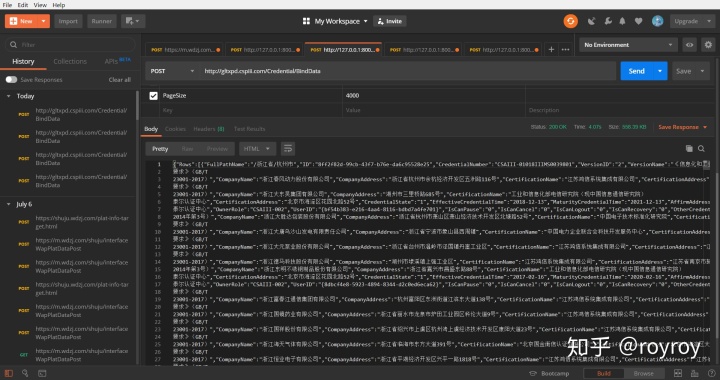Click the orange sync status icon
Screen dimensions: 720x380
(x=571, y=21)
